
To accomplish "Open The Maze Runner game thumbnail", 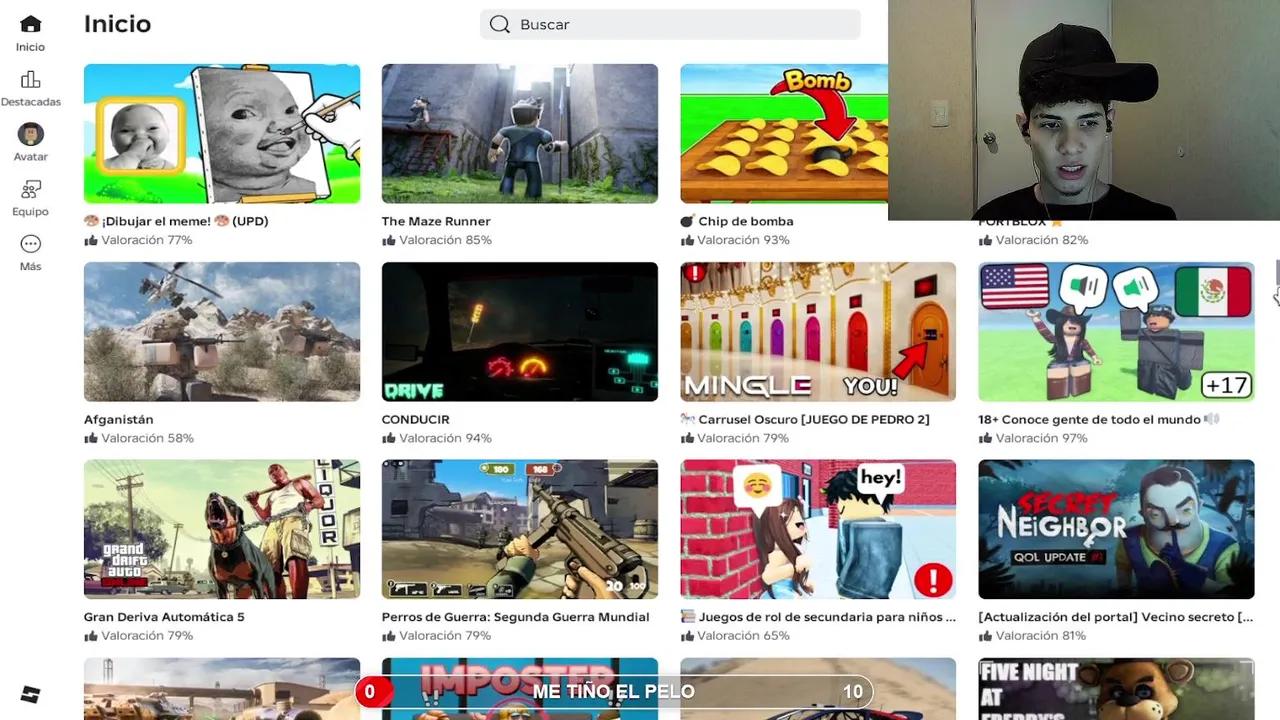I will (520, 133).
